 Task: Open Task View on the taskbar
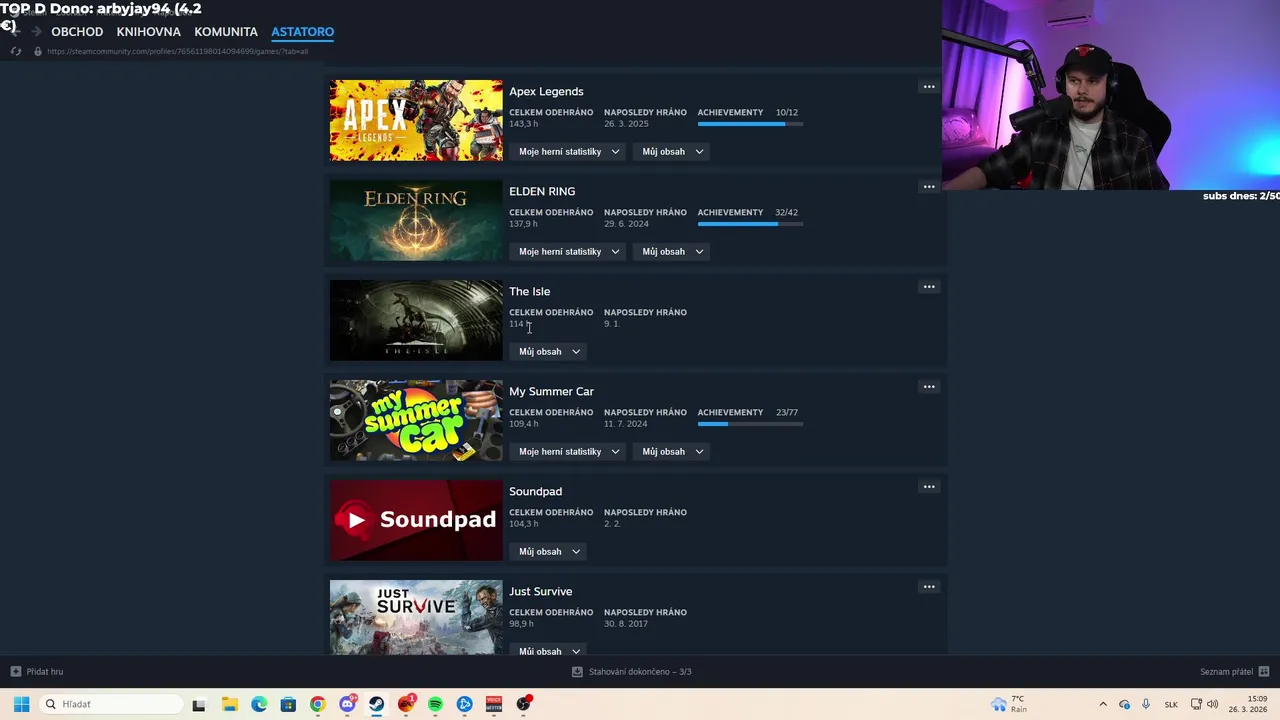coord(199,704)
